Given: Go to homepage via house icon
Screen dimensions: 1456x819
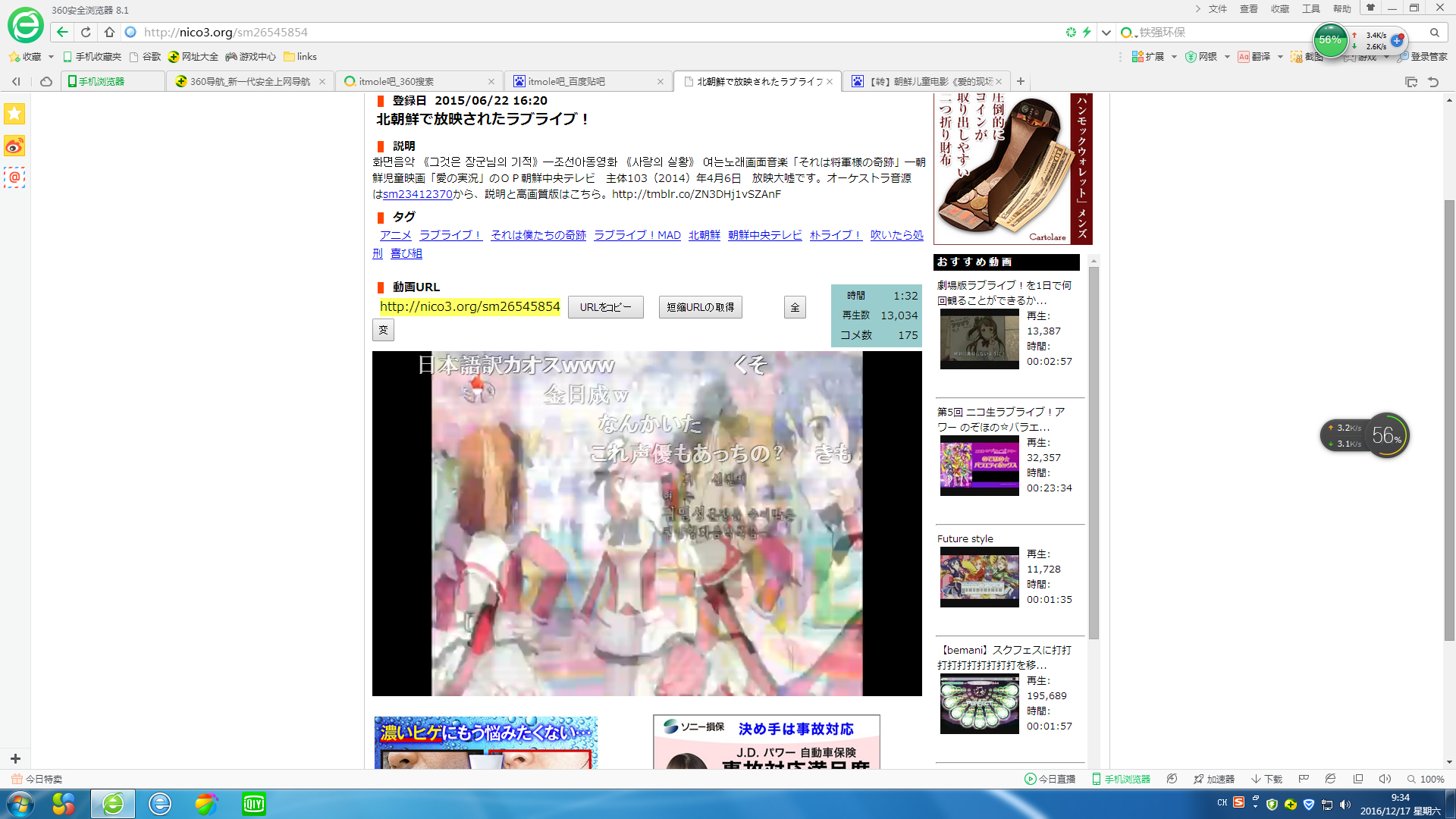Looking at the screenshot, I should pyautogui.click(x=109, y=32).
